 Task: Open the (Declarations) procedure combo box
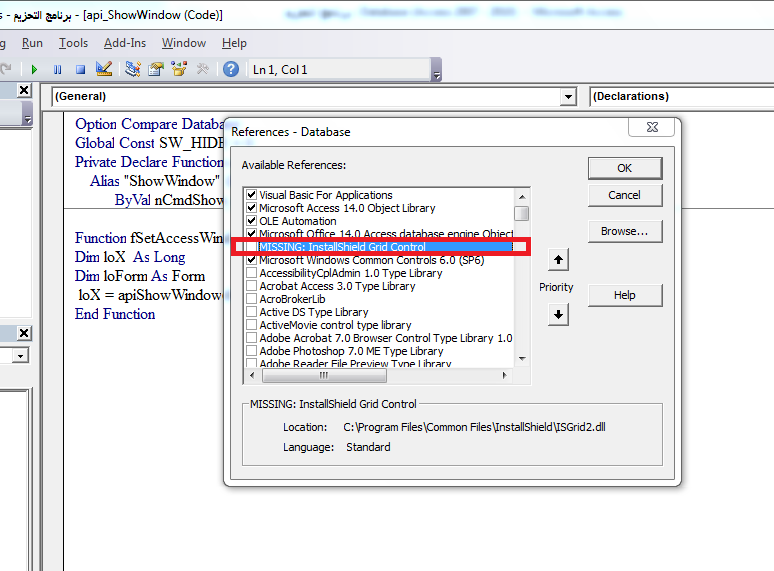pyautogui.click(x=682, y=96)
